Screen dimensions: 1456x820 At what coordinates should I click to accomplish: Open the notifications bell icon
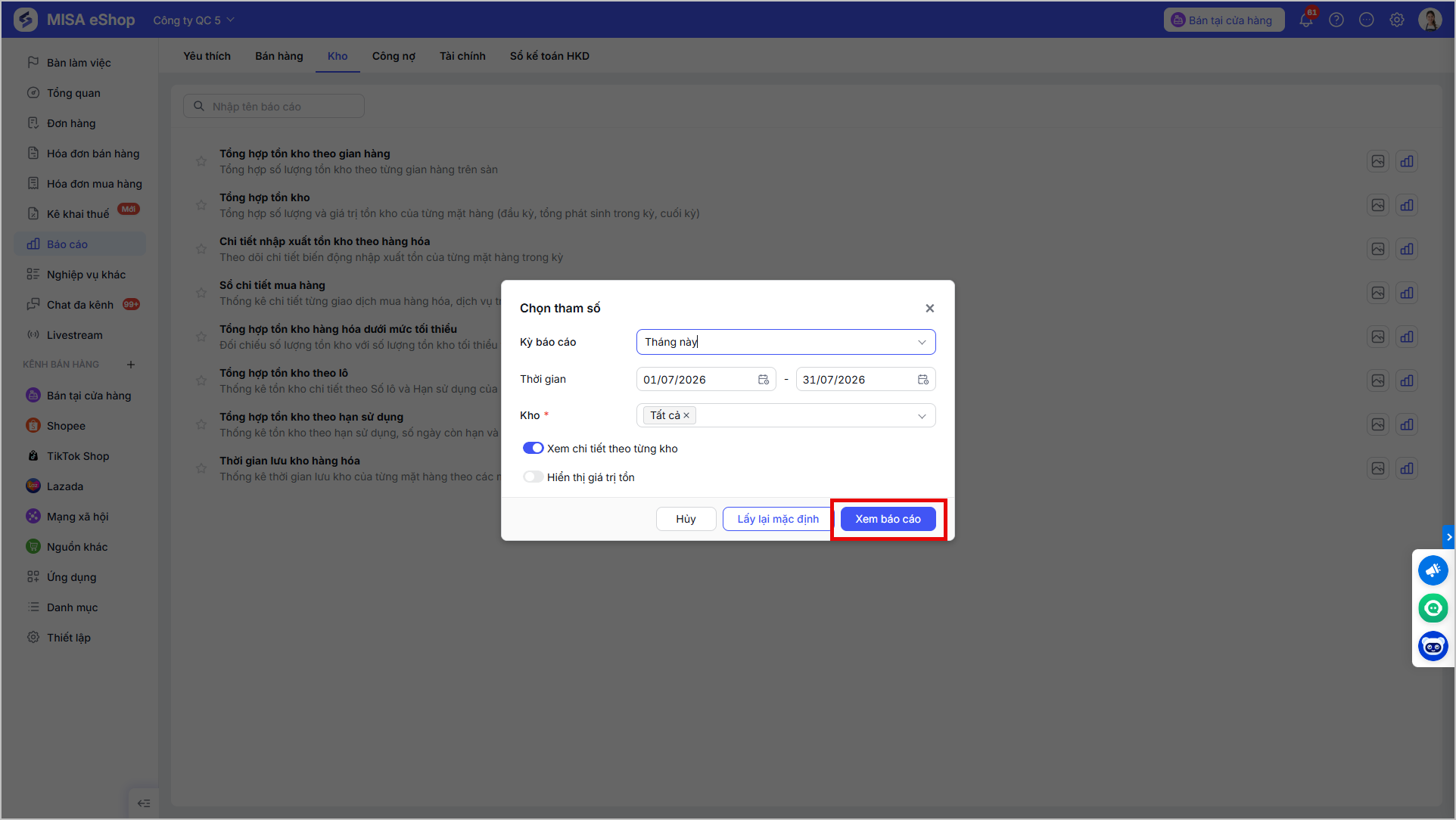tap(1307, 20)
